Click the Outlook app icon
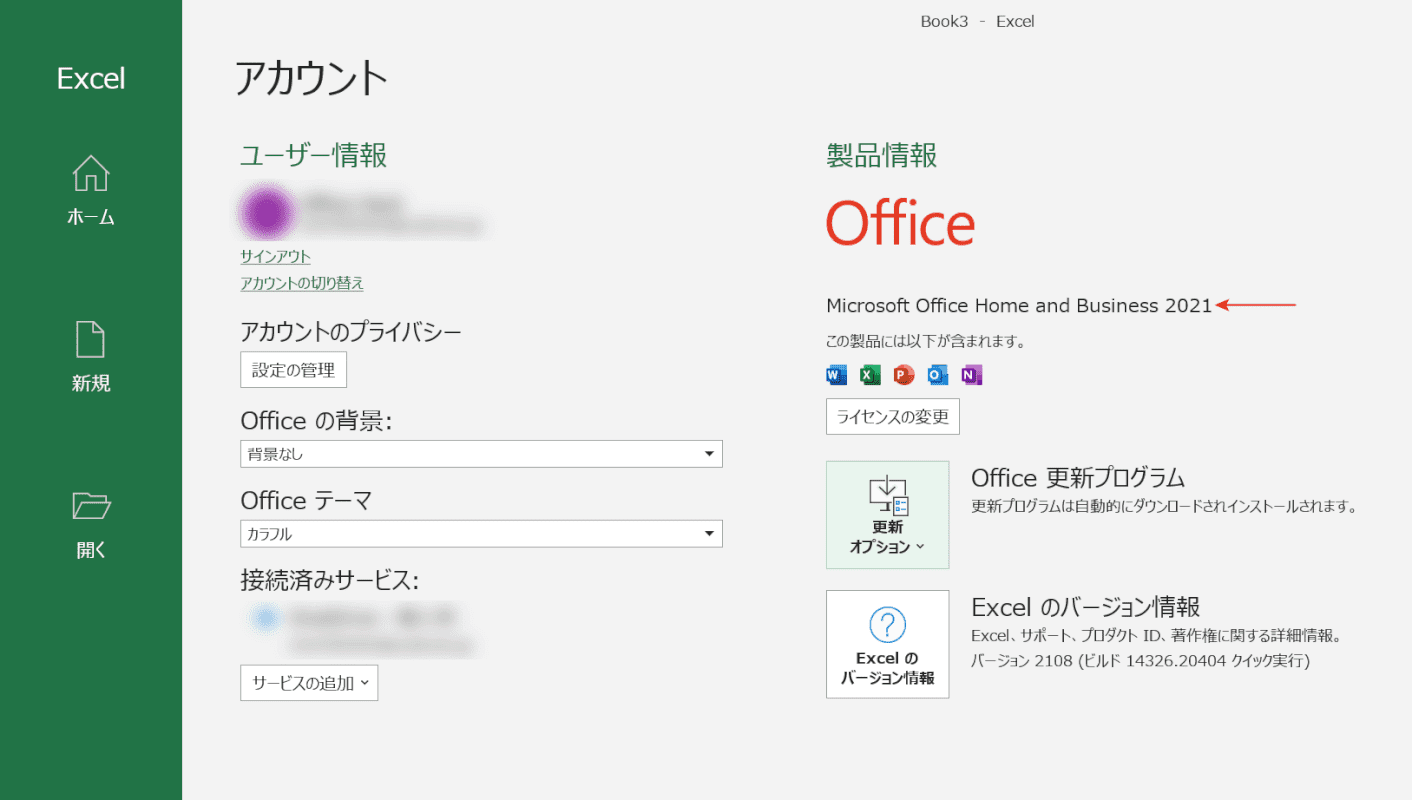 [938, 375]
